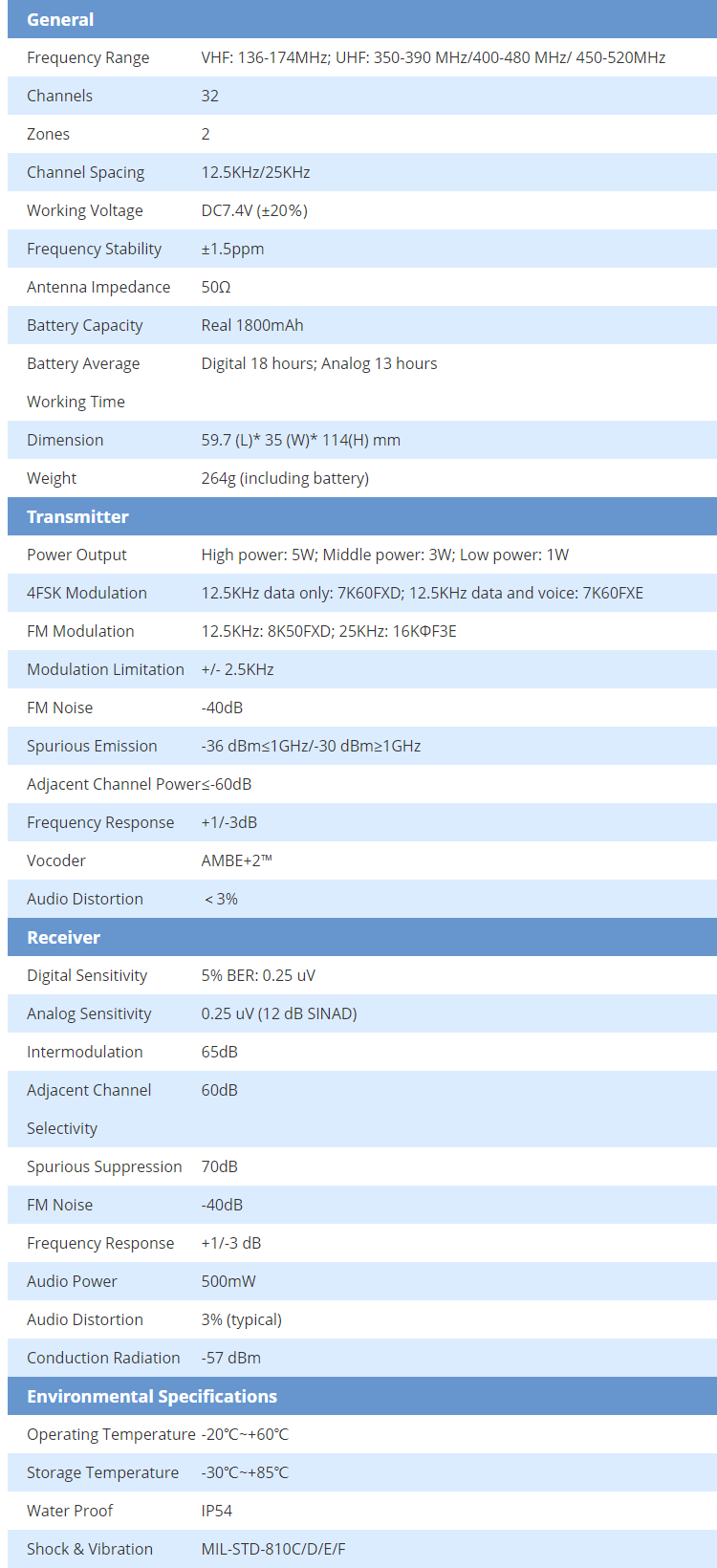Click the Antenna Impedance label
This screenshot has width=717, height=1568.
point(98,287)
